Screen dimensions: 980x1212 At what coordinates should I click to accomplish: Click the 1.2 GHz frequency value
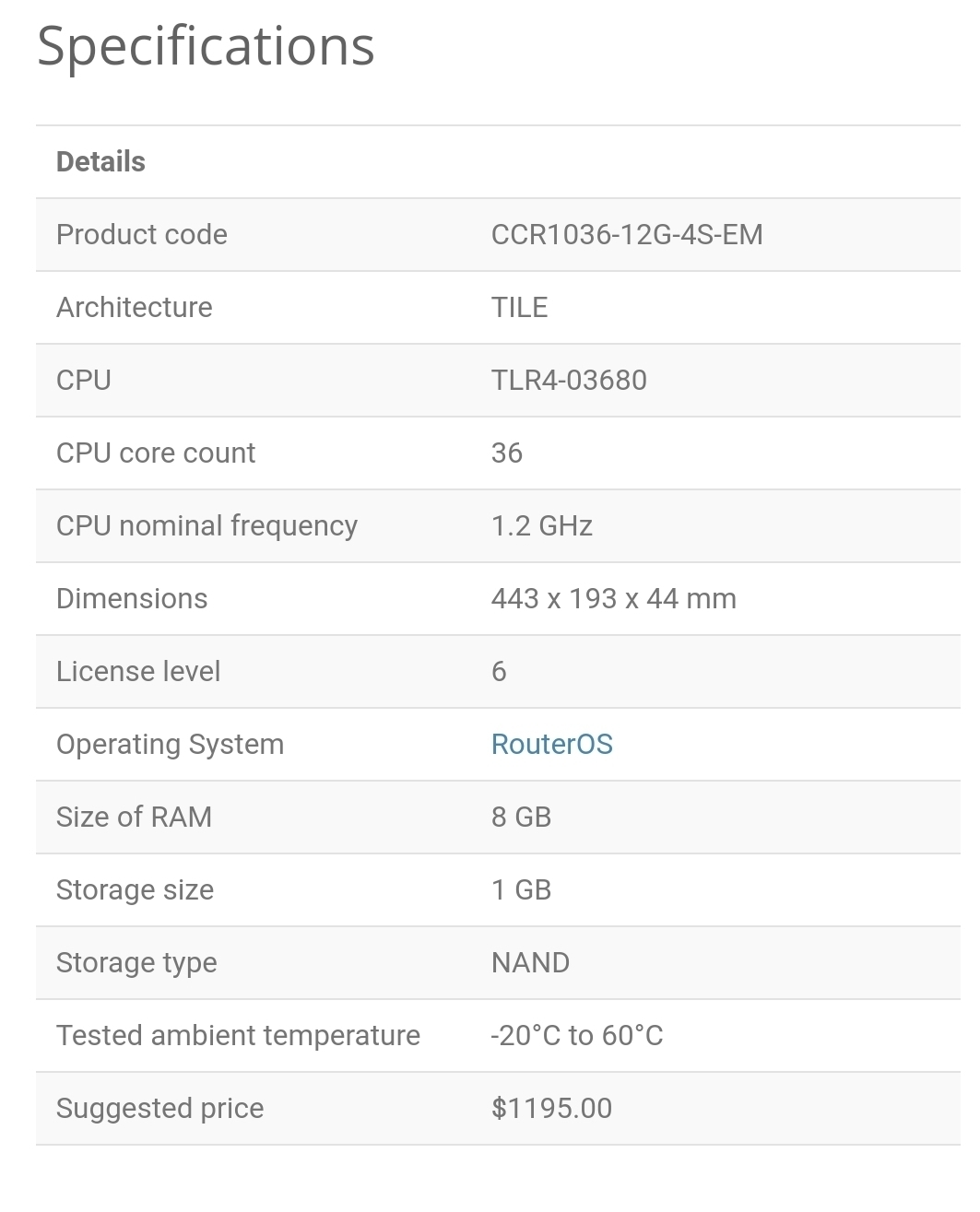[x=541, y=525]
